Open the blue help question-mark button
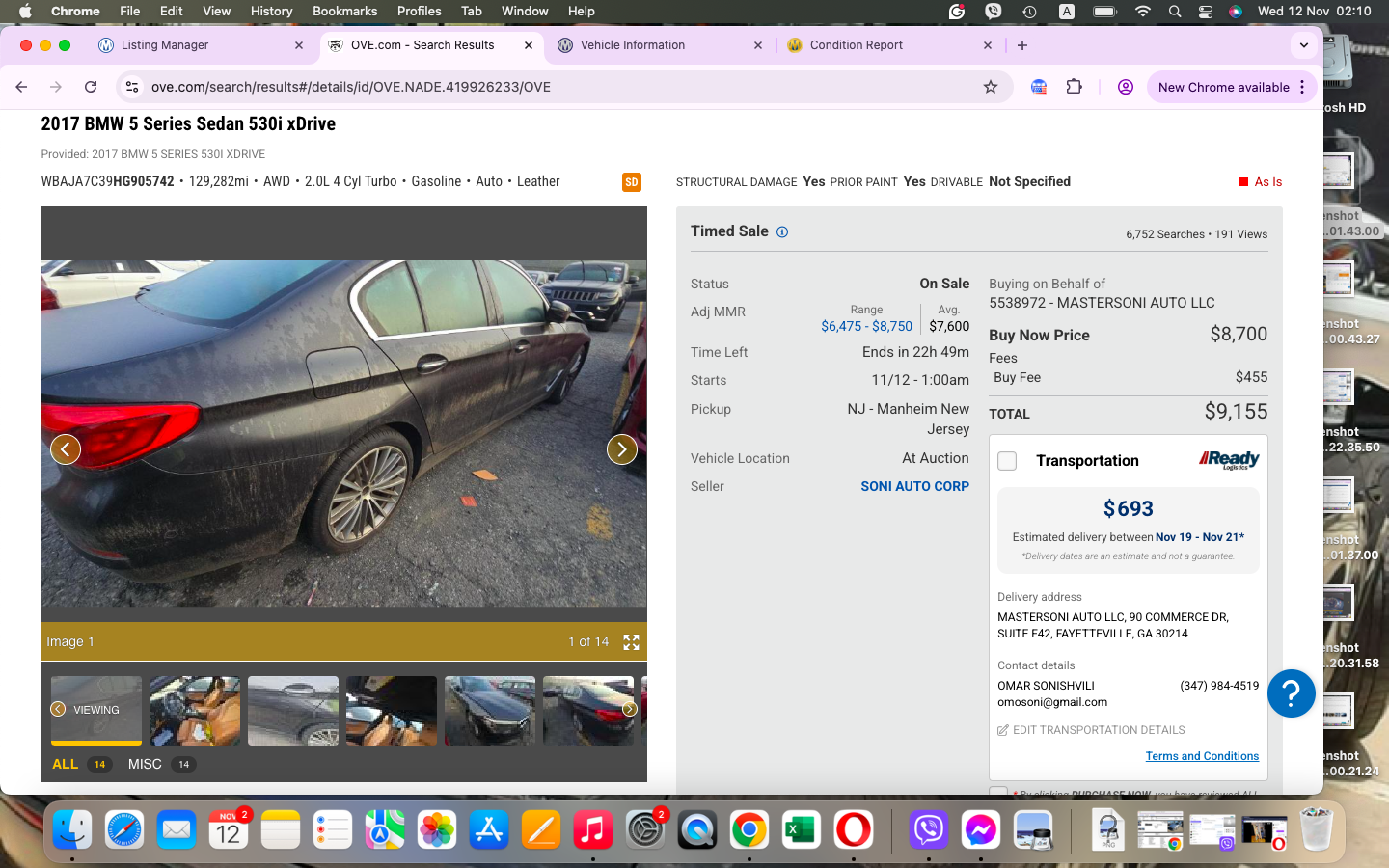The height and width of the screenshot is (868, 1389). tap(1291, 693)
